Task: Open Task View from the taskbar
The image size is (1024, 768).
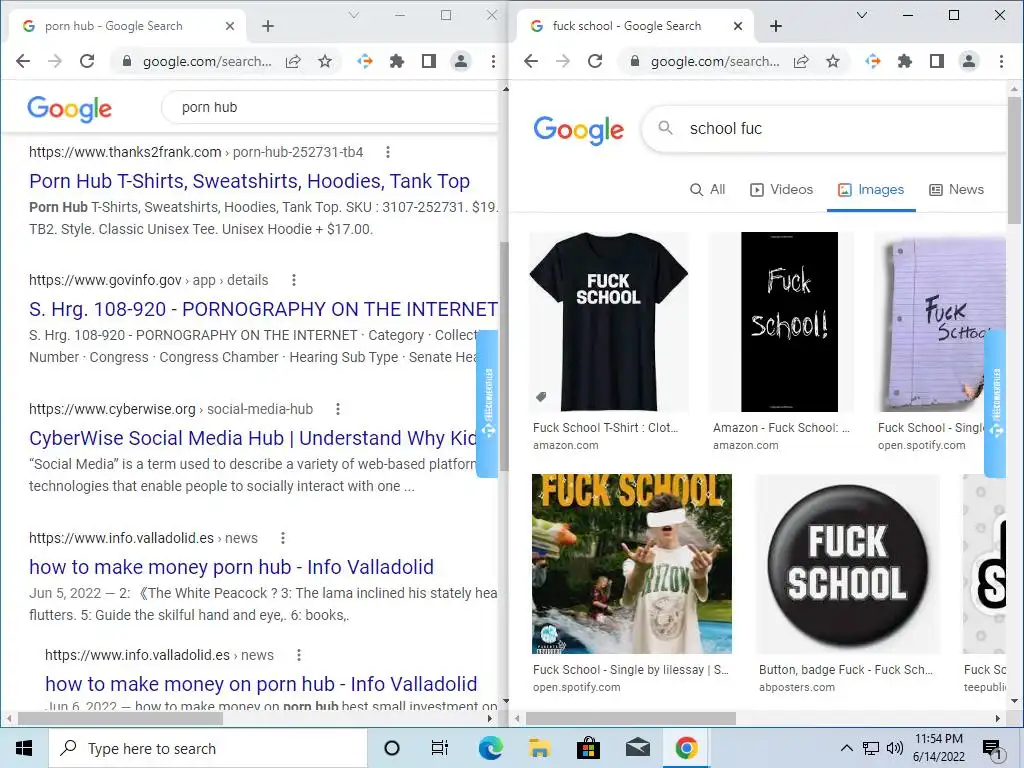Action: [x=440, y=748]
